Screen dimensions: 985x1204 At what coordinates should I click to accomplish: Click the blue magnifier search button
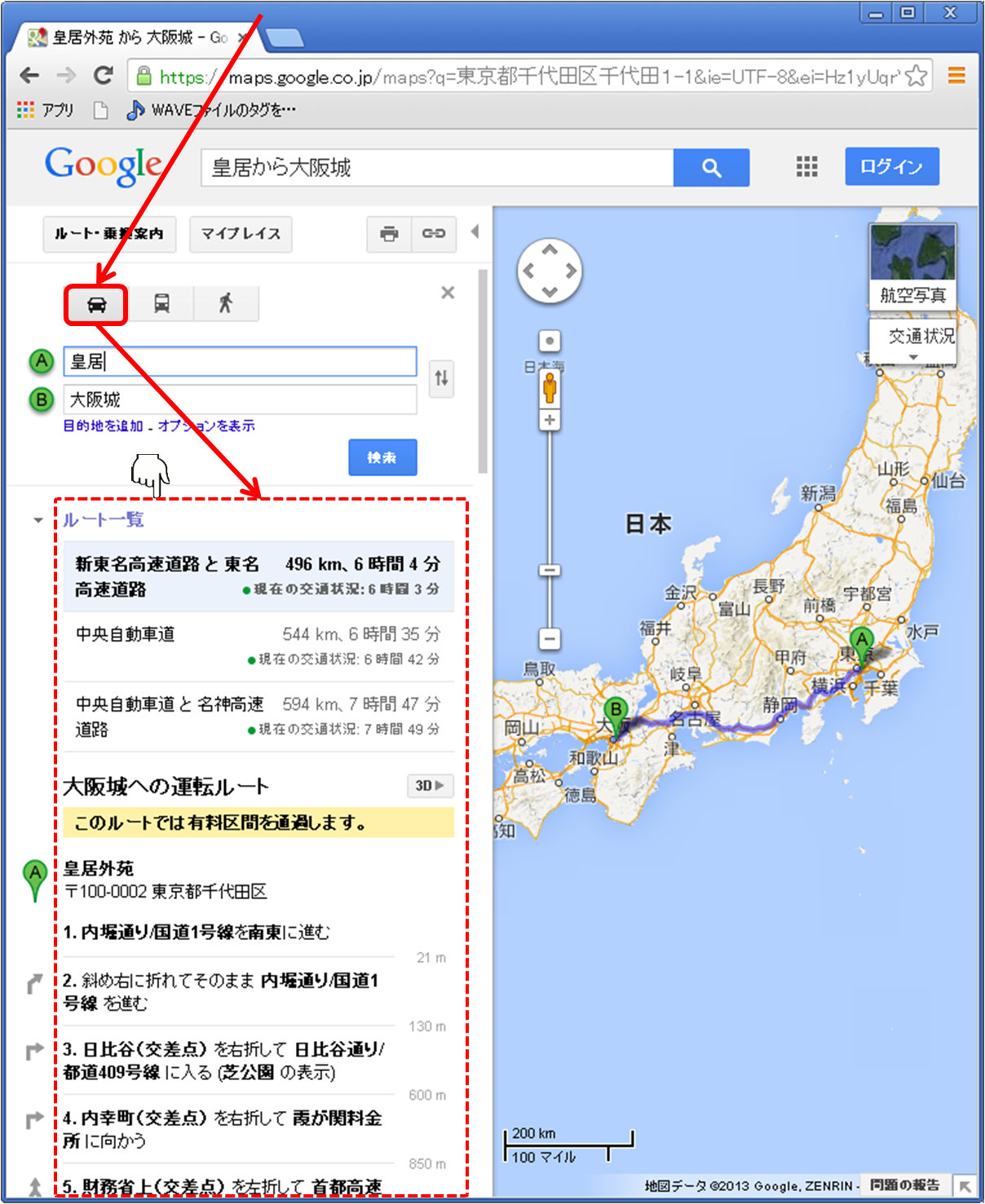711,168
